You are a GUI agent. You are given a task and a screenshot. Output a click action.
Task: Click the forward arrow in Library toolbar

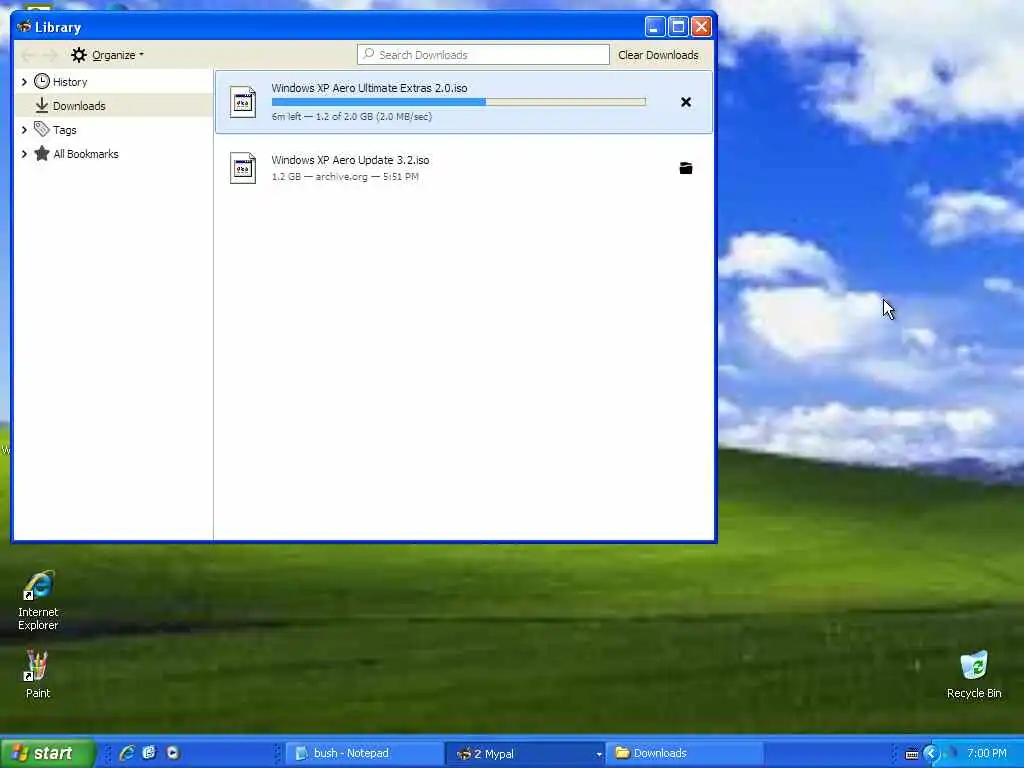coord(50,55)
